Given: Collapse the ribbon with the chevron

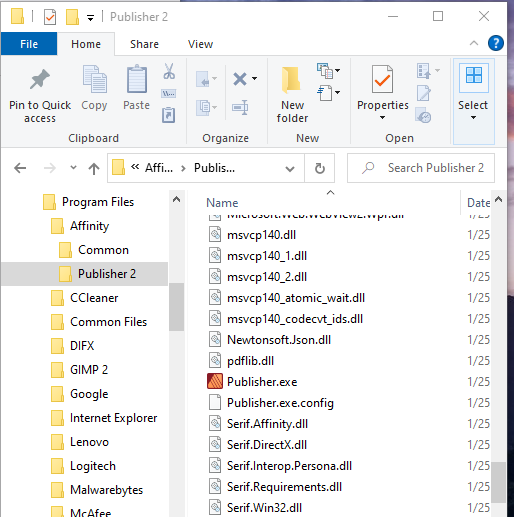Looking at the screenshot, I should point(474,43).
